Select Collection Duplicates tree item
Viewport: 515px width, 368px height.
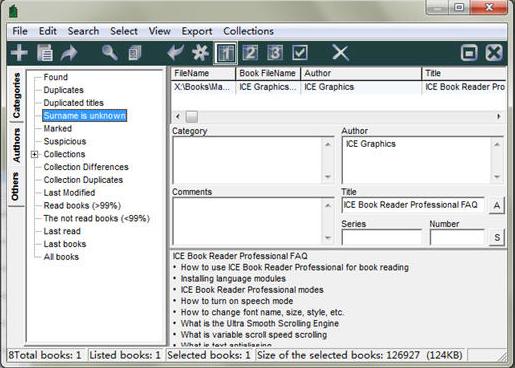83,180
